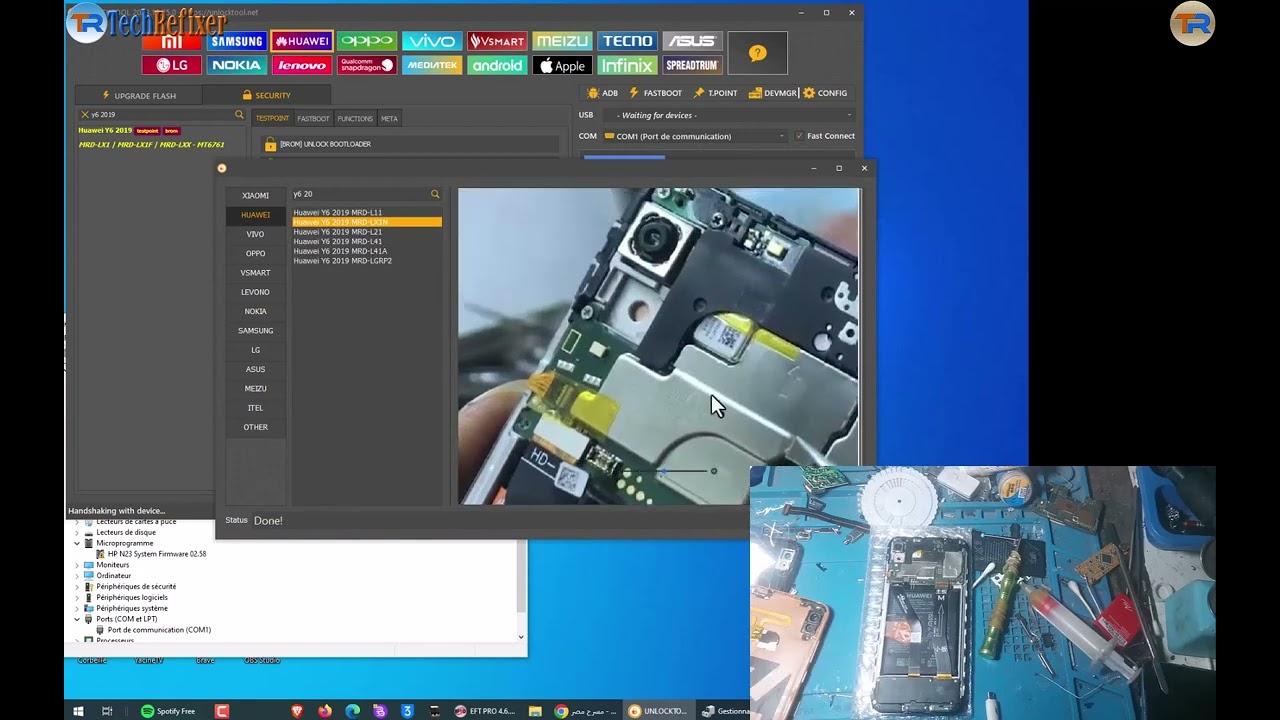This screenshot has height=720, width=1280.
Task: Click search icon in main model search
Action: 239,115
